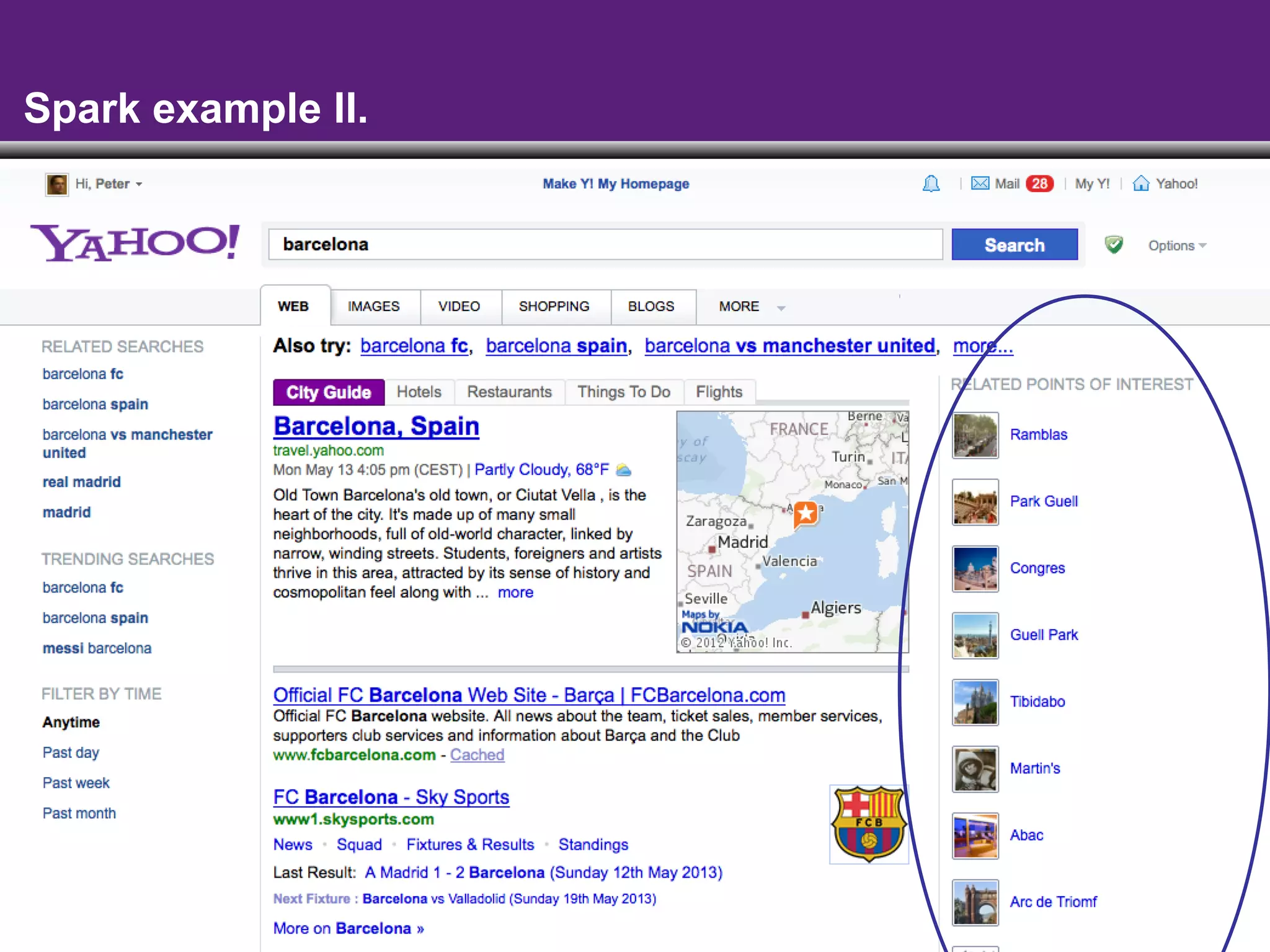Click the green shield SafeSearch icon
1270x952 pixels.
coord(1114,245)
